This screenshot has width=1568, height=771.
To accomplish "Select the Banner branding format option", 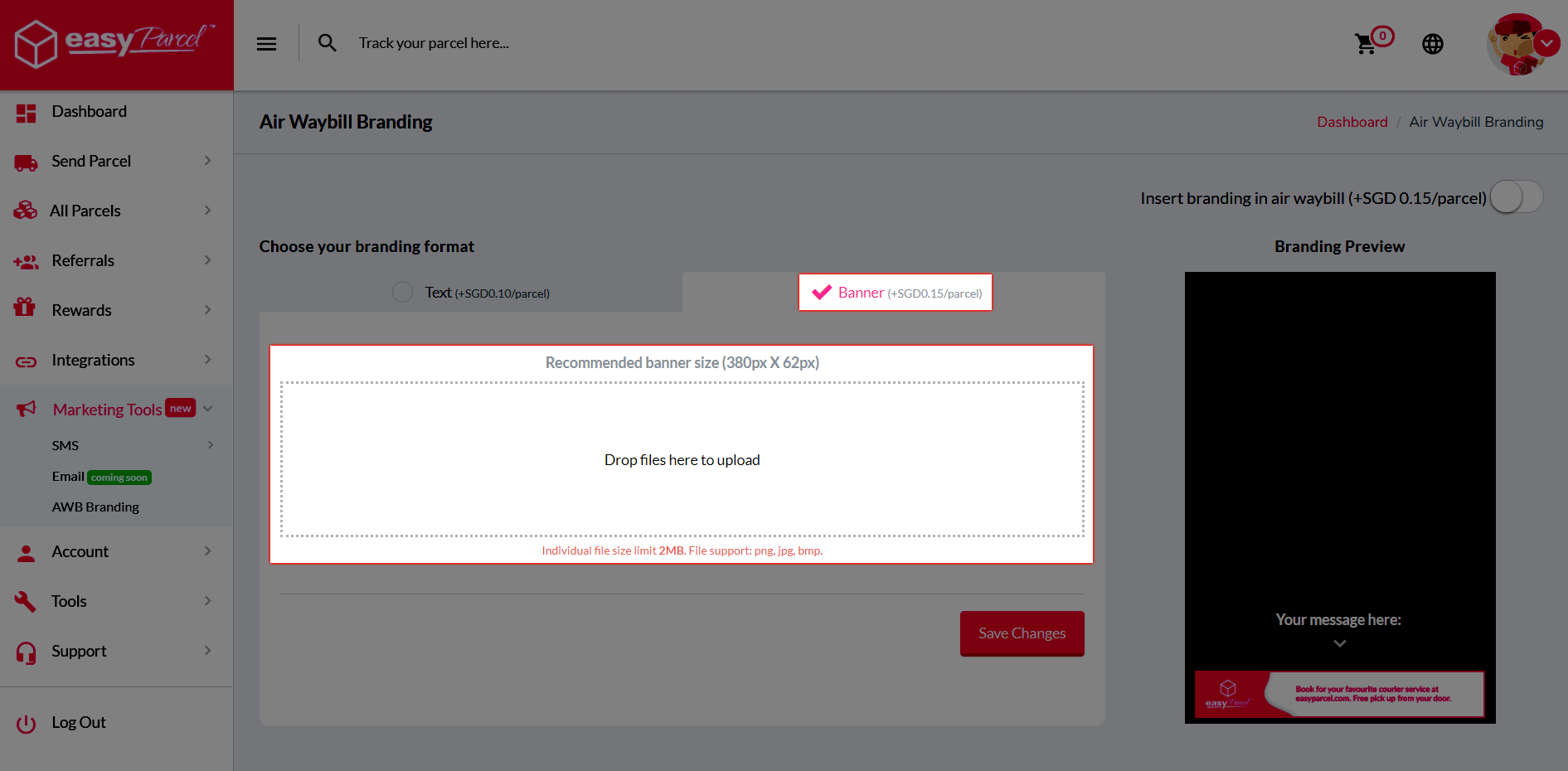I will tap(895, 293).
